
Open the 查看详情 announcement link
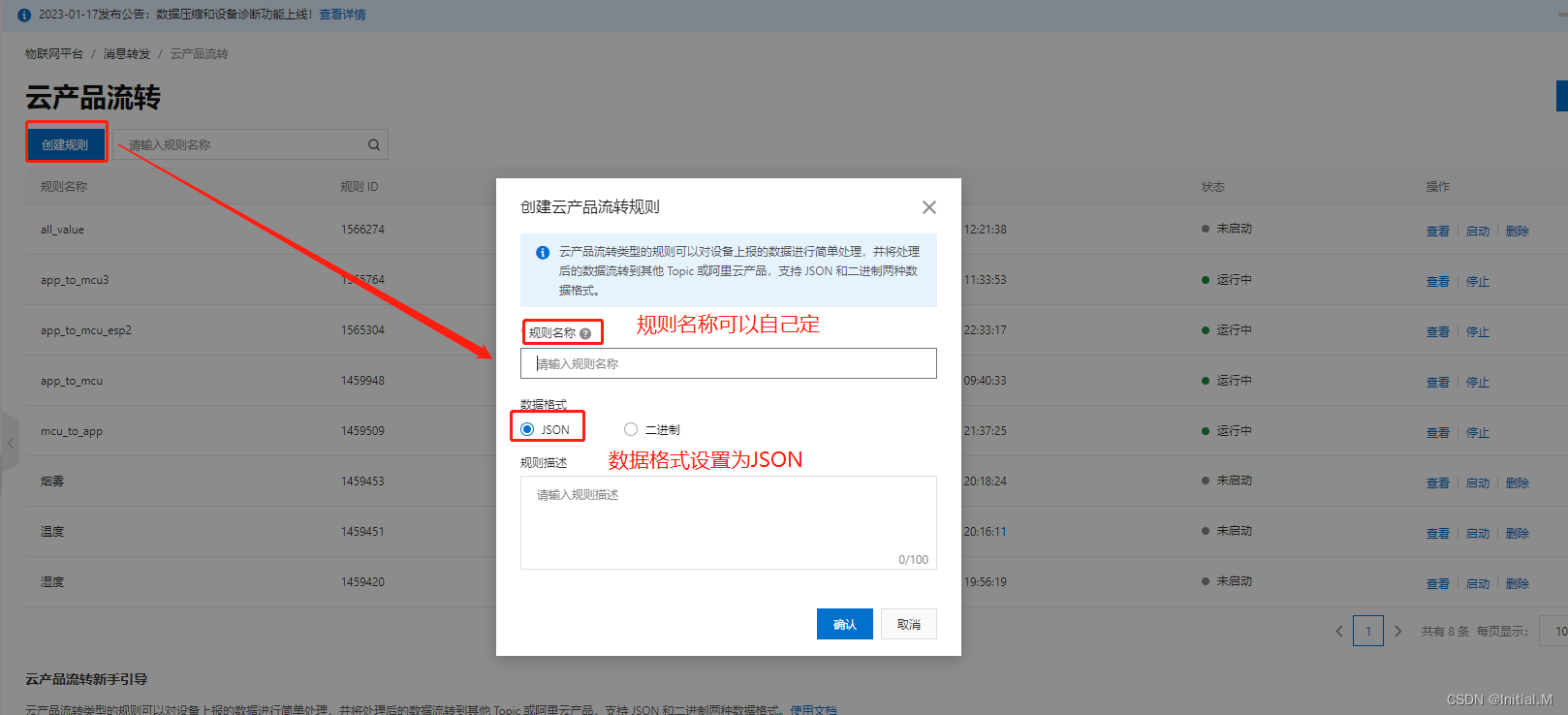tap(343, 15)
